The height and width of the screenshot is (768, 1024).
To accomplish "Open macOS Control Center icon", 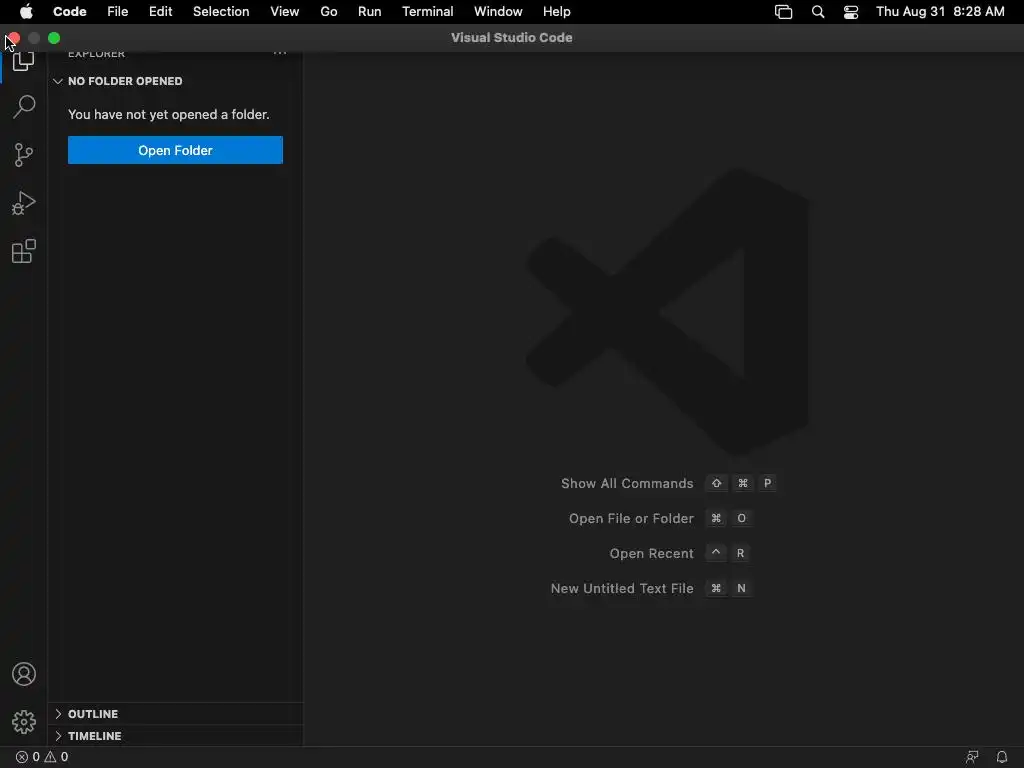I will point(851,12).
